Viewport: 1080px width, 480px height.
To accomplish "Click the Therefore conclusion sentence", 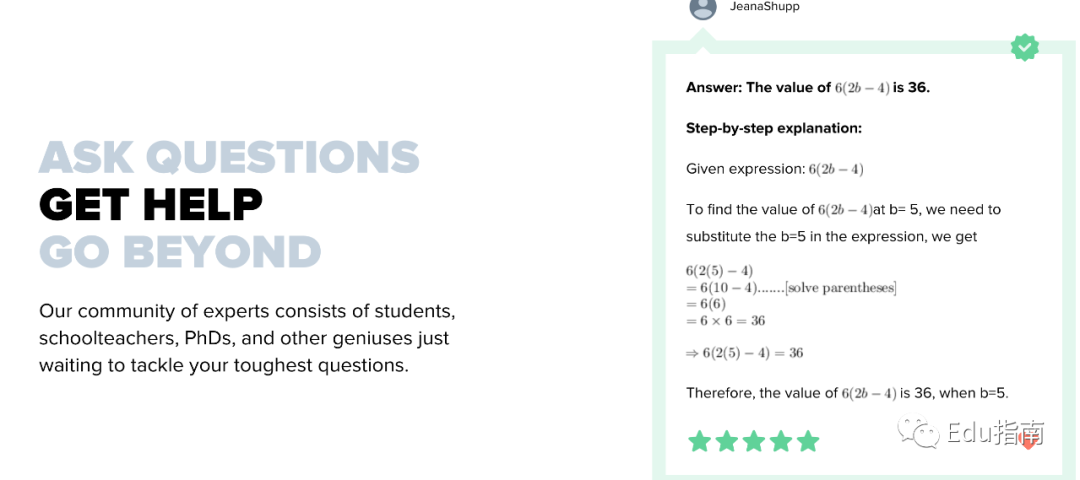I will [x=847, y=393].
